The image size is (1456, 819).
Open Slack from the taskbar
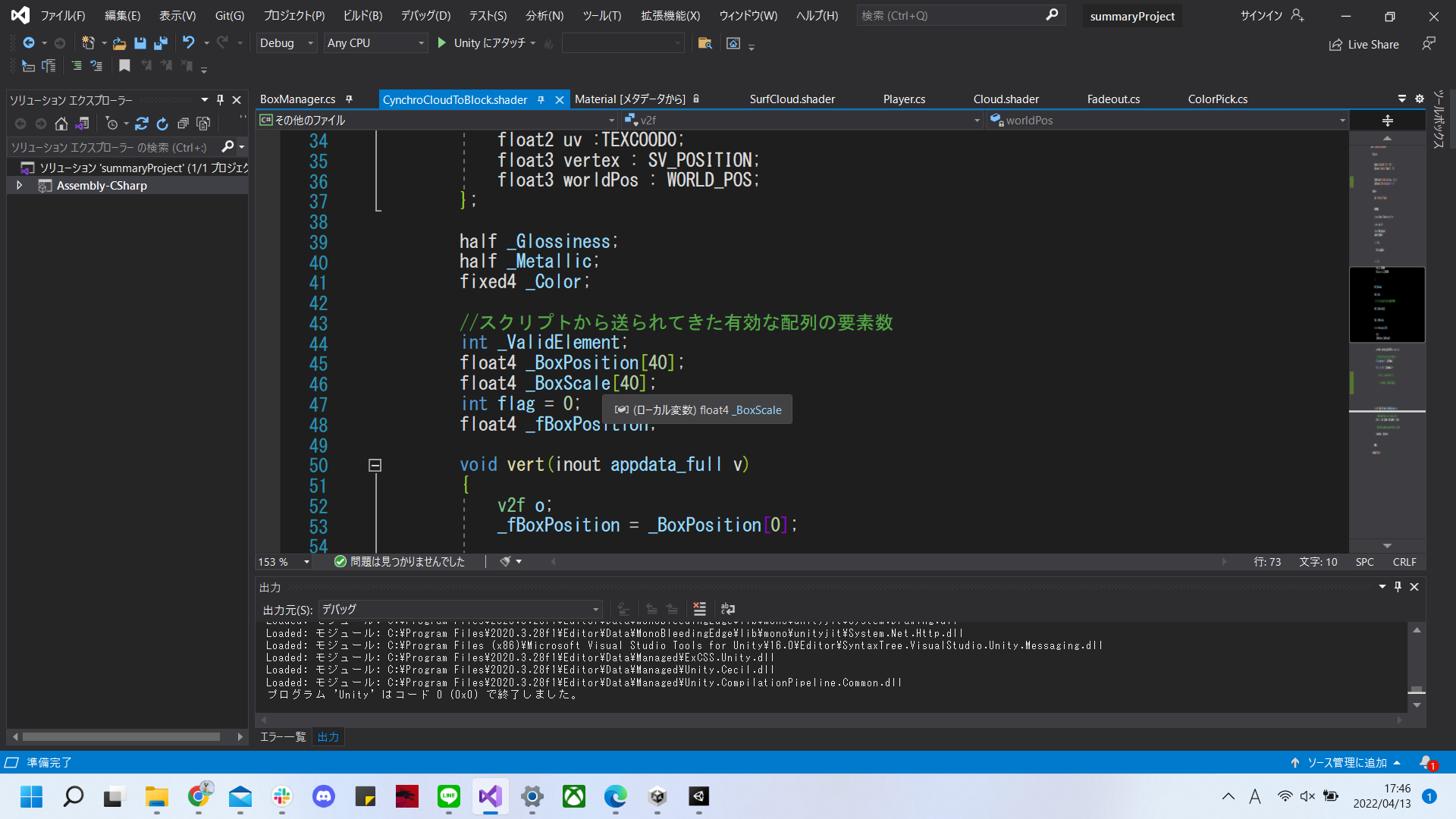(282, 796)
